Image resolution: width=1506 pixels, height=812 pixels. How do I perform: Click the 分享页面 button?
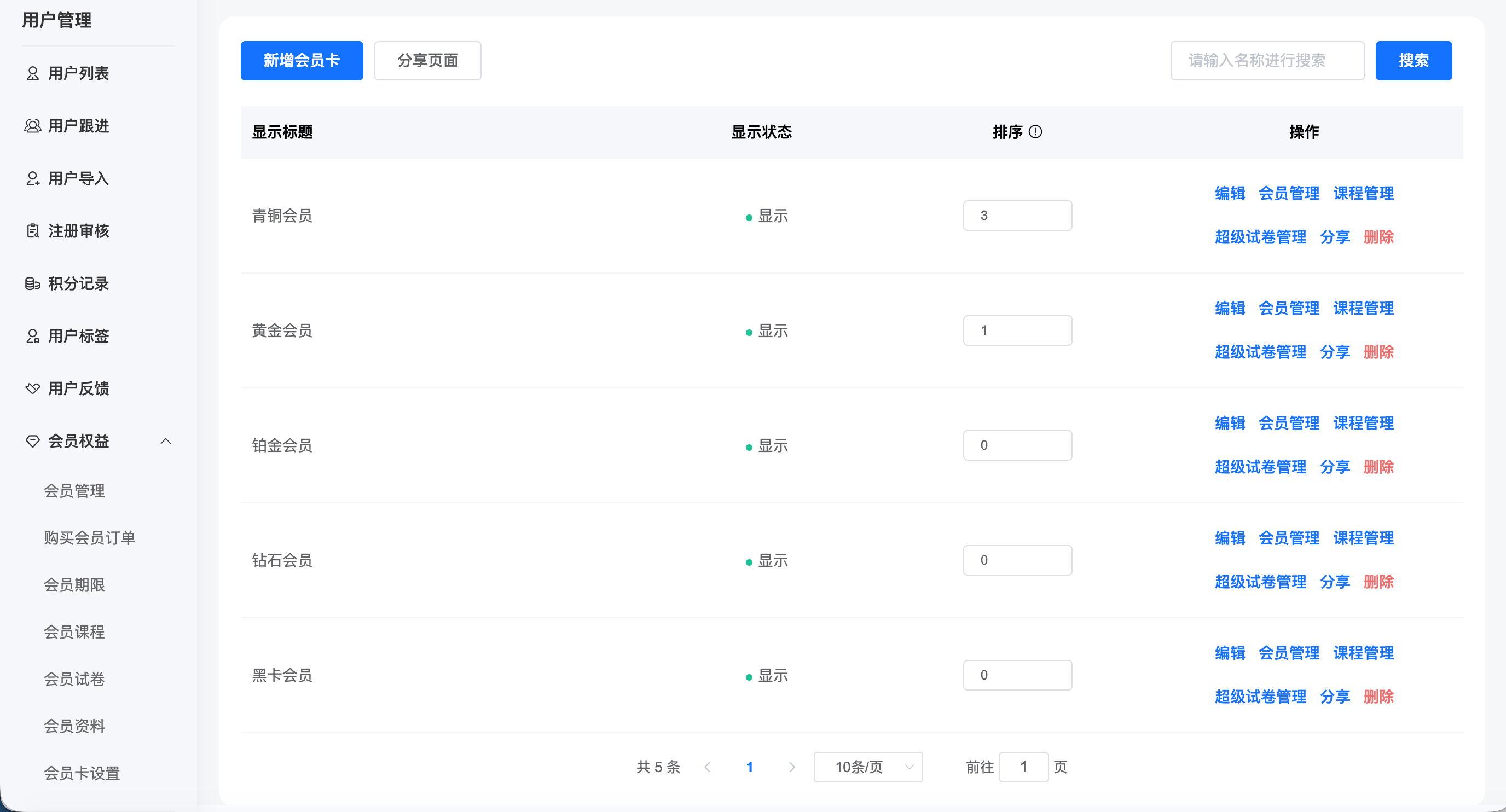[x=427, y=61]
